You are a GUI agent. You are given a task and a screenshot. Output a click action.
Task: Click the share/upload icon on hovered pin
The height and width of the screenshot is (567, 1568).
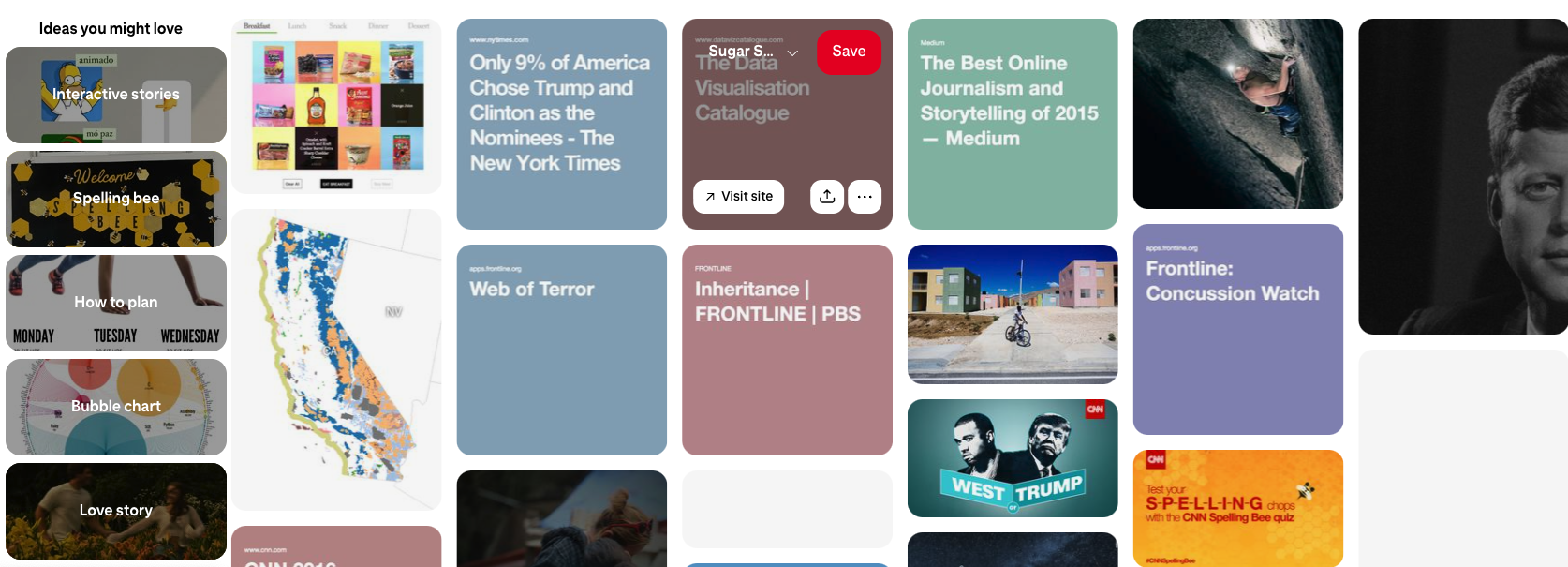point(826,197)
